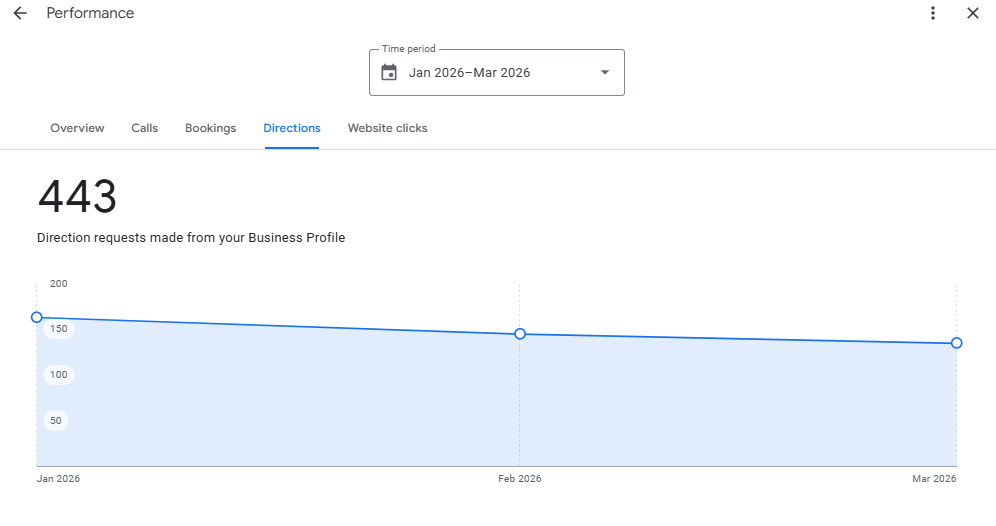Click the 150 y-axis label

(58, 328)
